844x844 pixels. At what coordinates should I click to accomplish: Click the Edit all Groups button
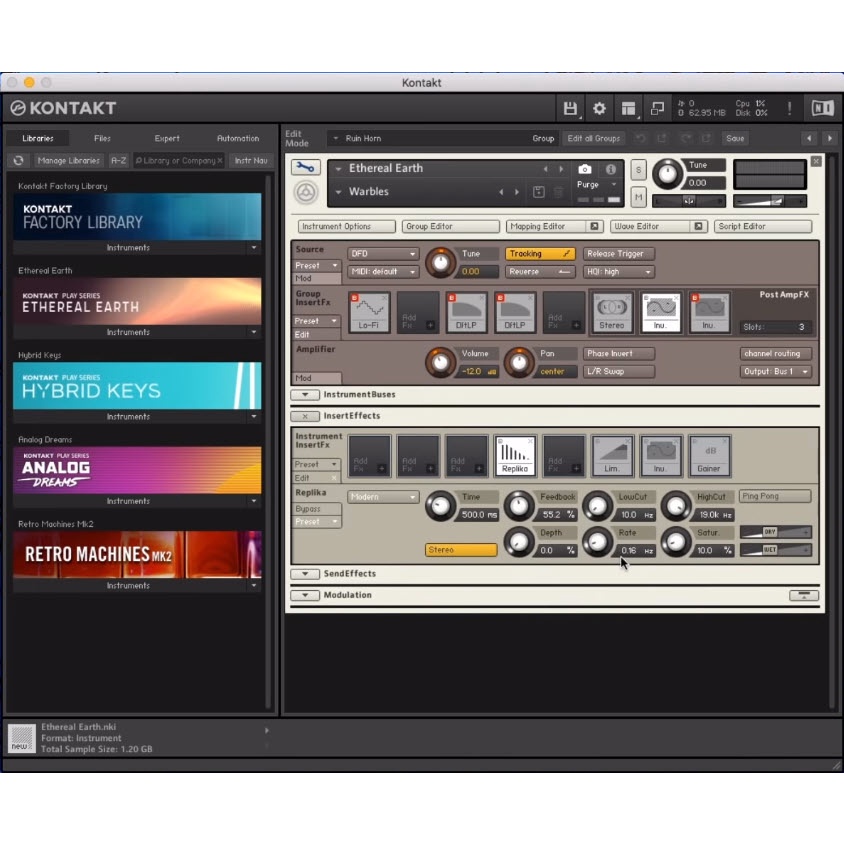(x=594, y=139)
